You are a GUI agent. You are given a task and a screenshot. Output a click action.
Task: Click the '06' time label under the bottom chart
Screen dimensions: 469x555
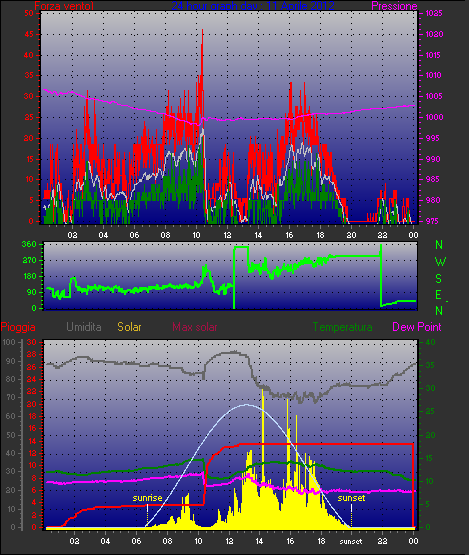(136, 541)
